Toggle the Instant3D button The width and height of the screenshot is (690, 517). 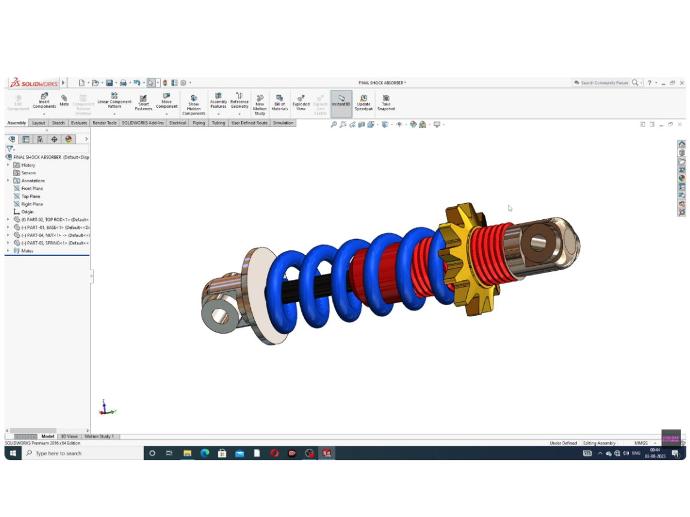[x=341, y=101]
